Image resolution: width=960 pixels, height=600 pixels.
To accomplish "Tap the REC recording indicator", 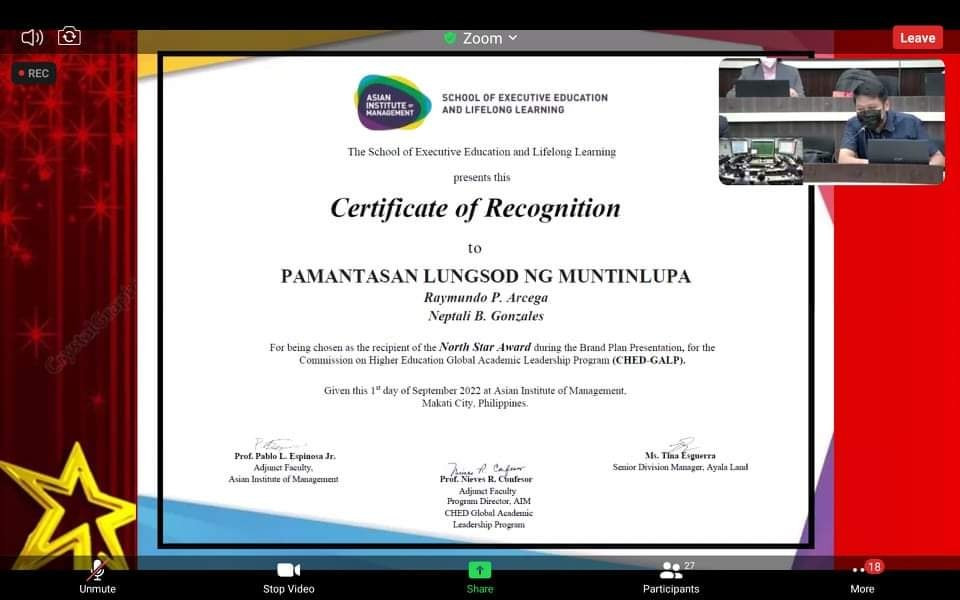I will tap(34, 73).
